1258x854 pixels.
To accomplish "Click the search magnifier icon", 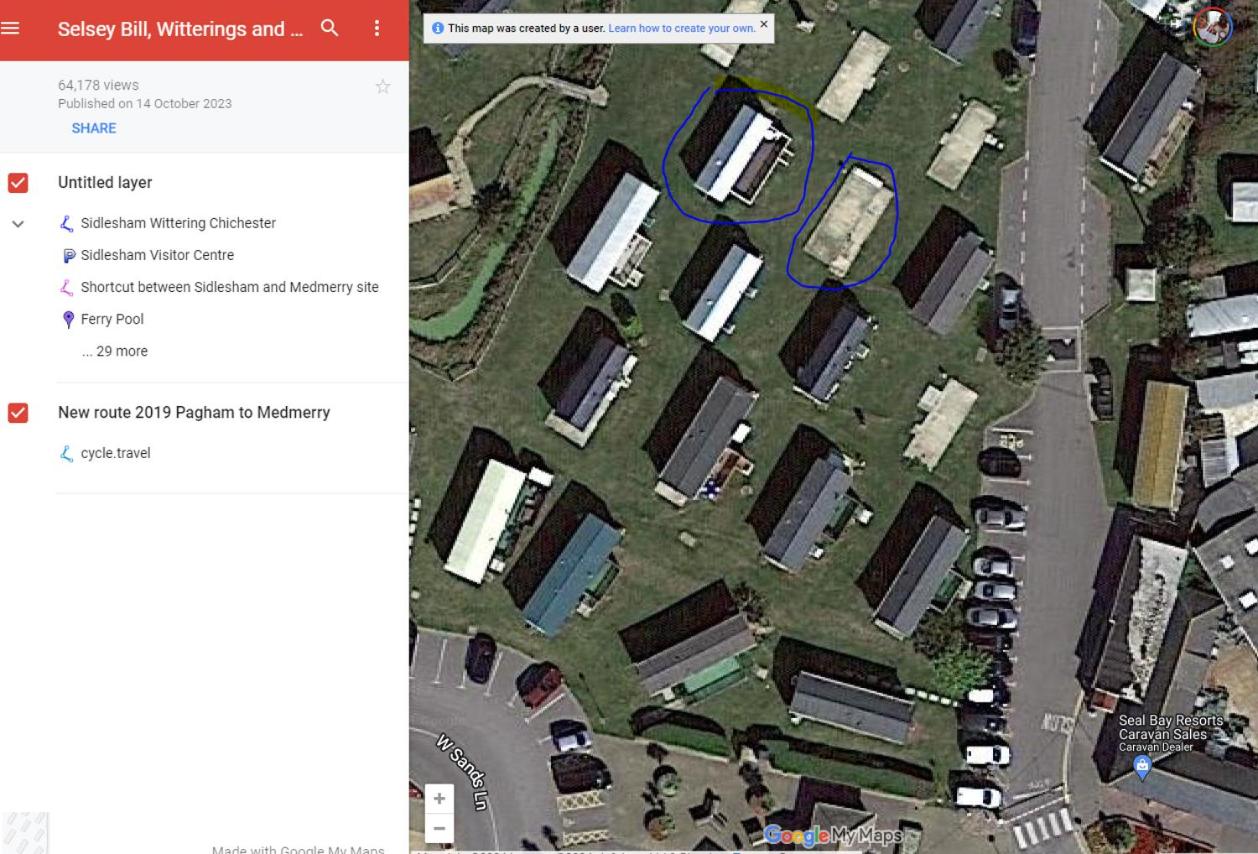I will tap(329, 28).
